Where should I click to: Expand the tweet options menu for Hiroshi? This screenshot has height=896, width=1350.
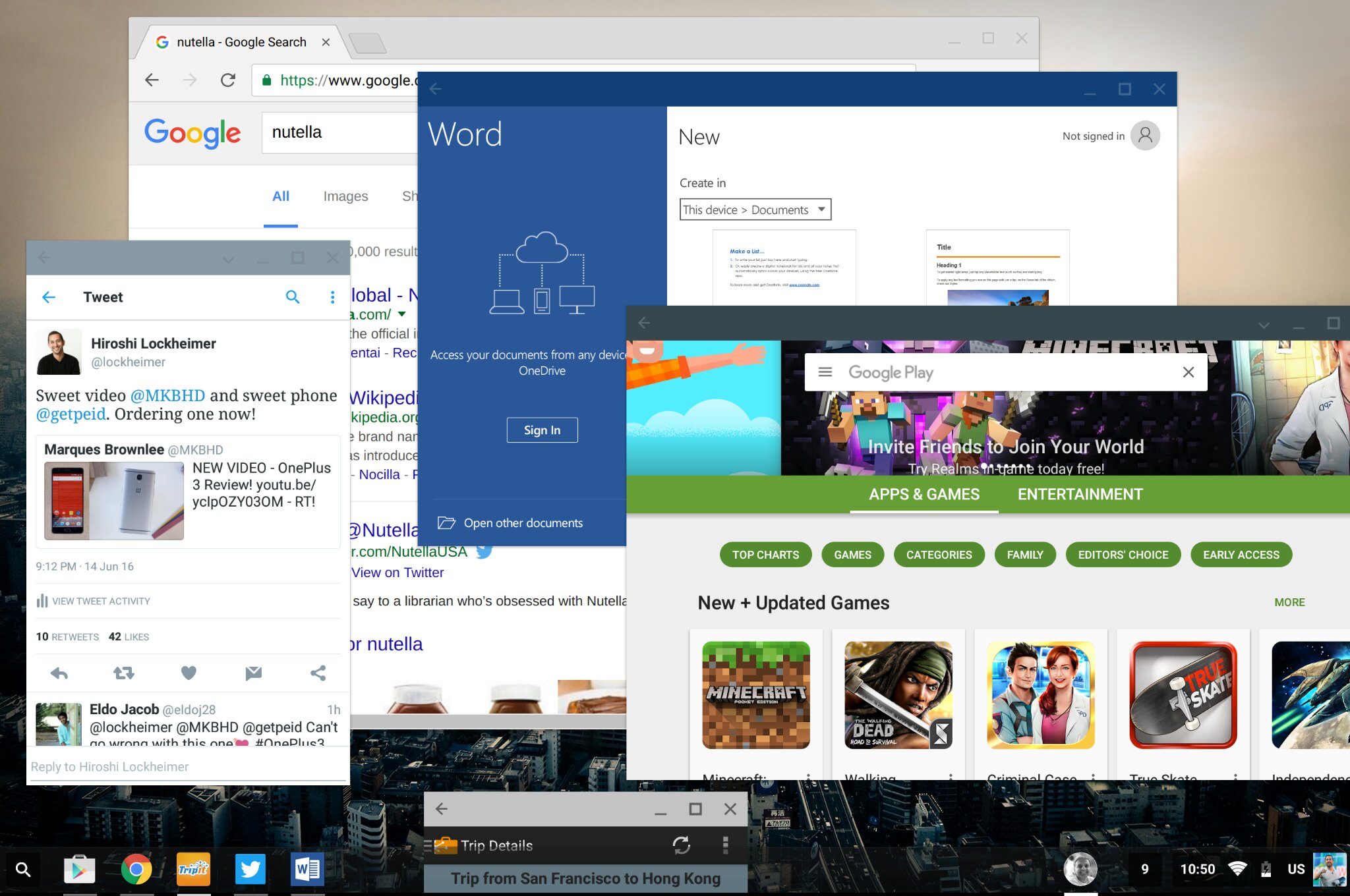coord(332,297)
